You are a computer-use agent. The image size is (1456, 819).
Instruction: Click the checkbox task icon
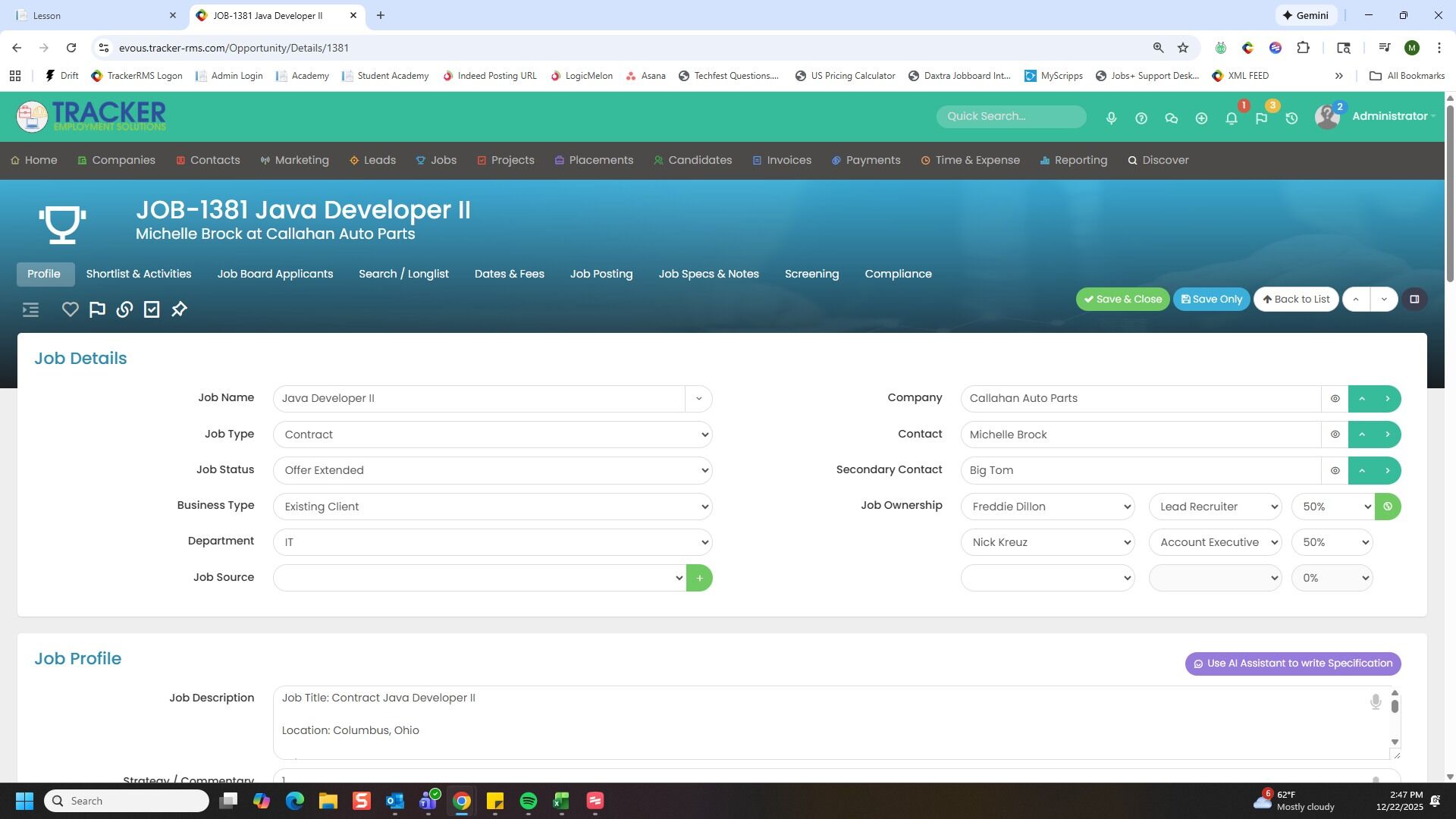tap(152, 309)
